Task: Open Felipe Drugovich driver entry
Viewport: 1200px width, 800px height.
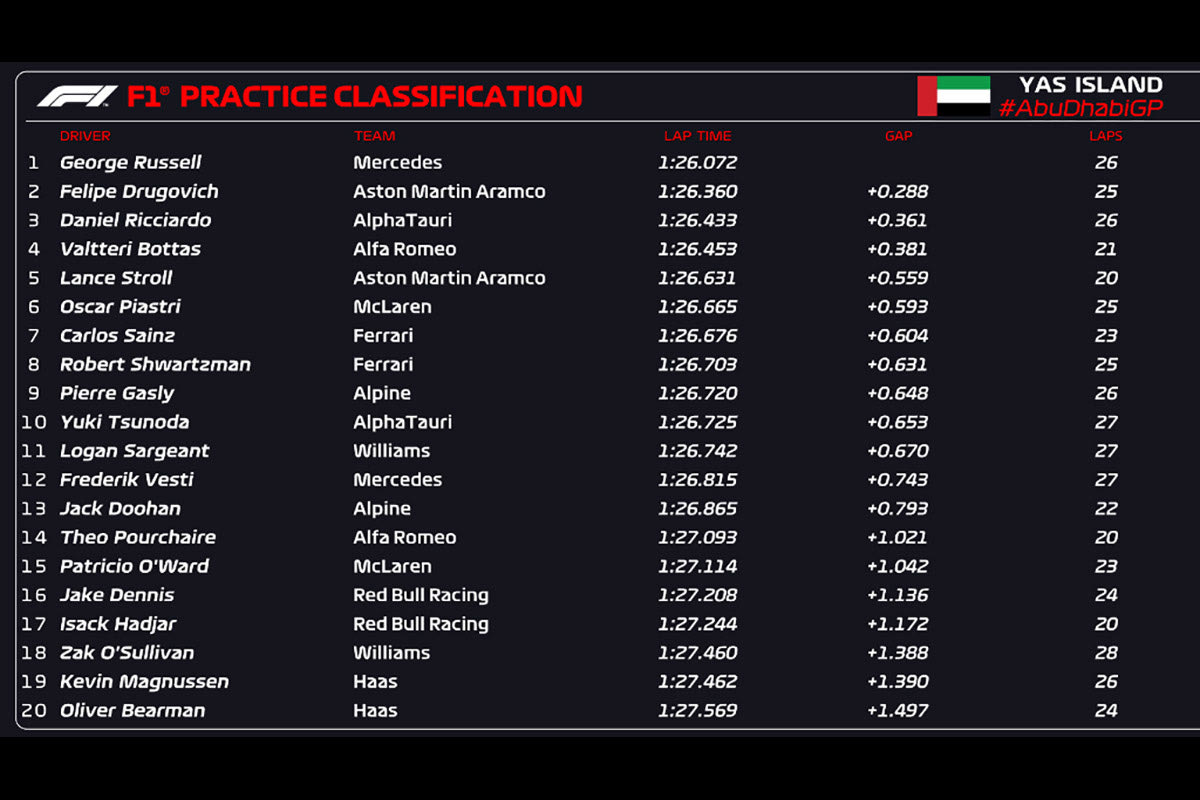Action: tap(138, 191)
